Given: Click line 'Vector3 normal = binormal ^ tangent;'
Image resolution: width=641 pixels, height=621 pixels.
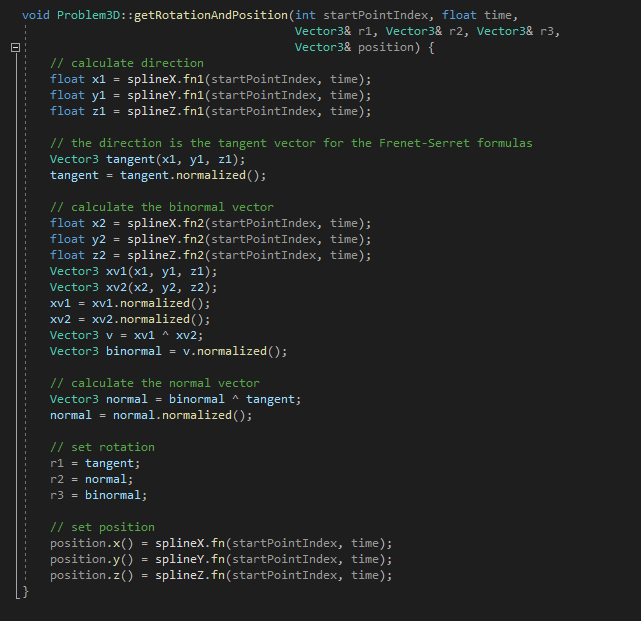Looking at the screenshot, I should coord(175,399).
